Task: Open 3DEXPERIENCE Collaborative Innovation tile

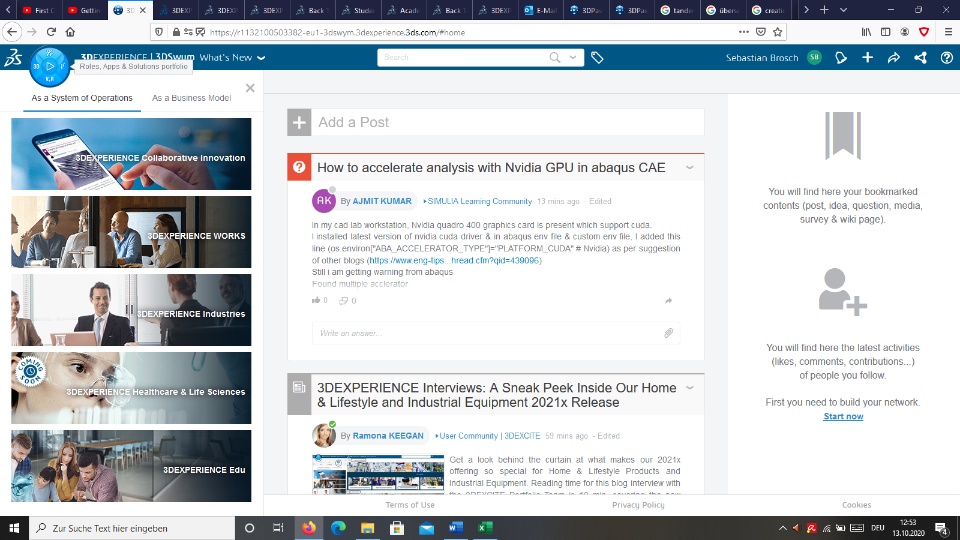Action: [131, 154]
